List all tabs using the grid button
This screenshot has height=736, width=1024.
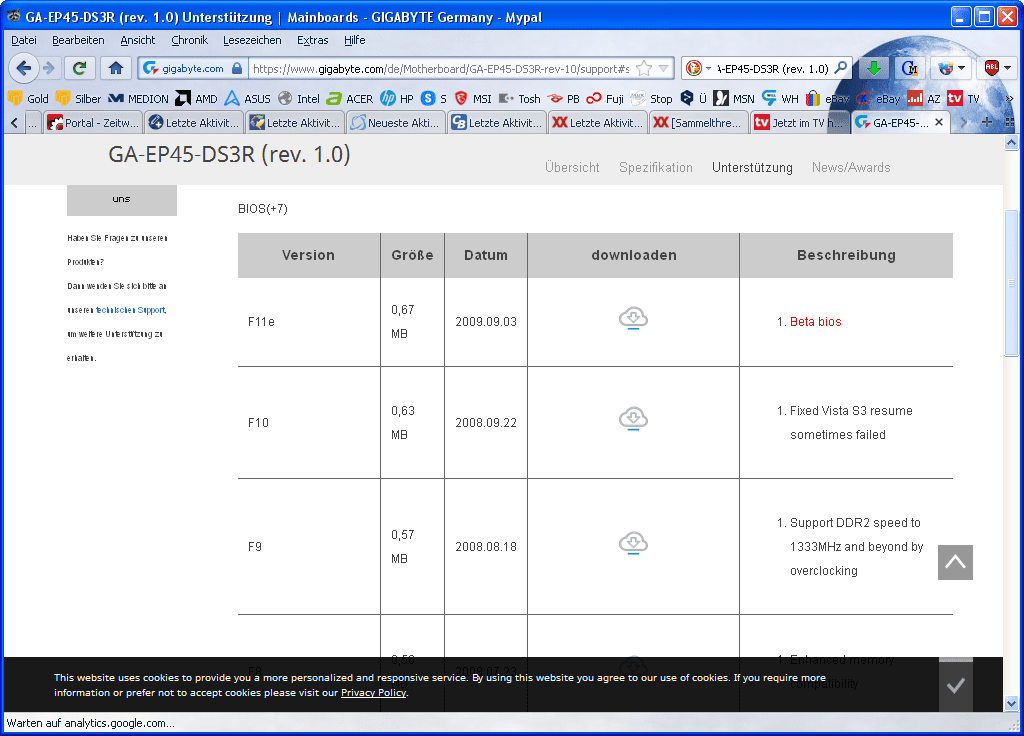point(1009,122)
